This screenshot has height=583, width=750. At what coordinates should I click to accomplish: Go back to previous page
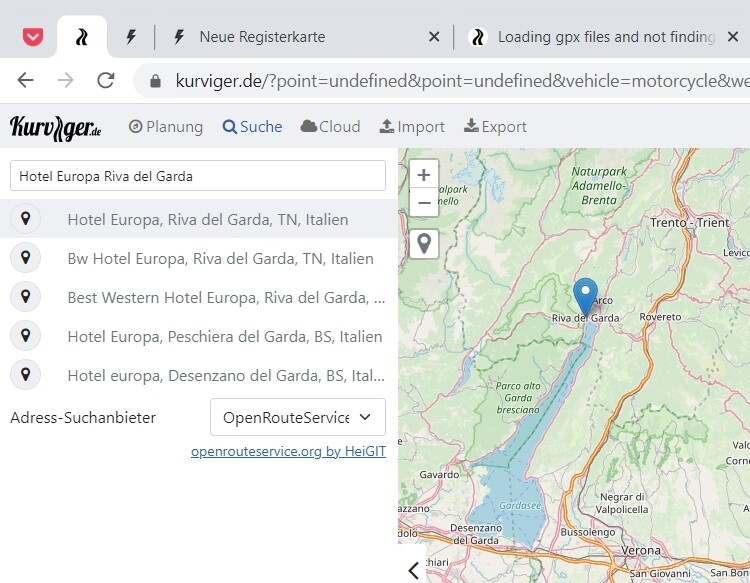click(25, 80)
